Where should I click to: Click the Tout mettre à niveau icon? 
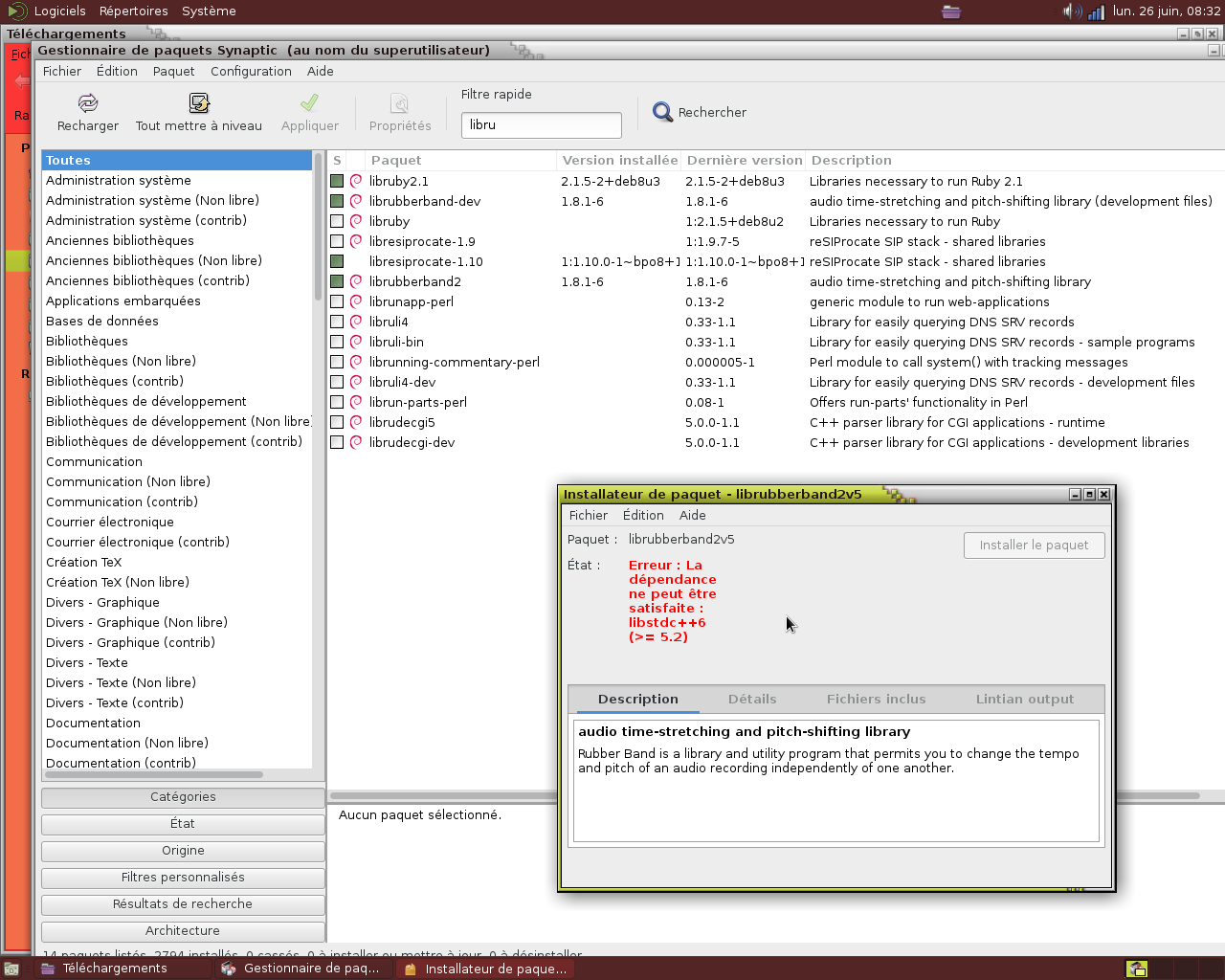click(199, 103)
